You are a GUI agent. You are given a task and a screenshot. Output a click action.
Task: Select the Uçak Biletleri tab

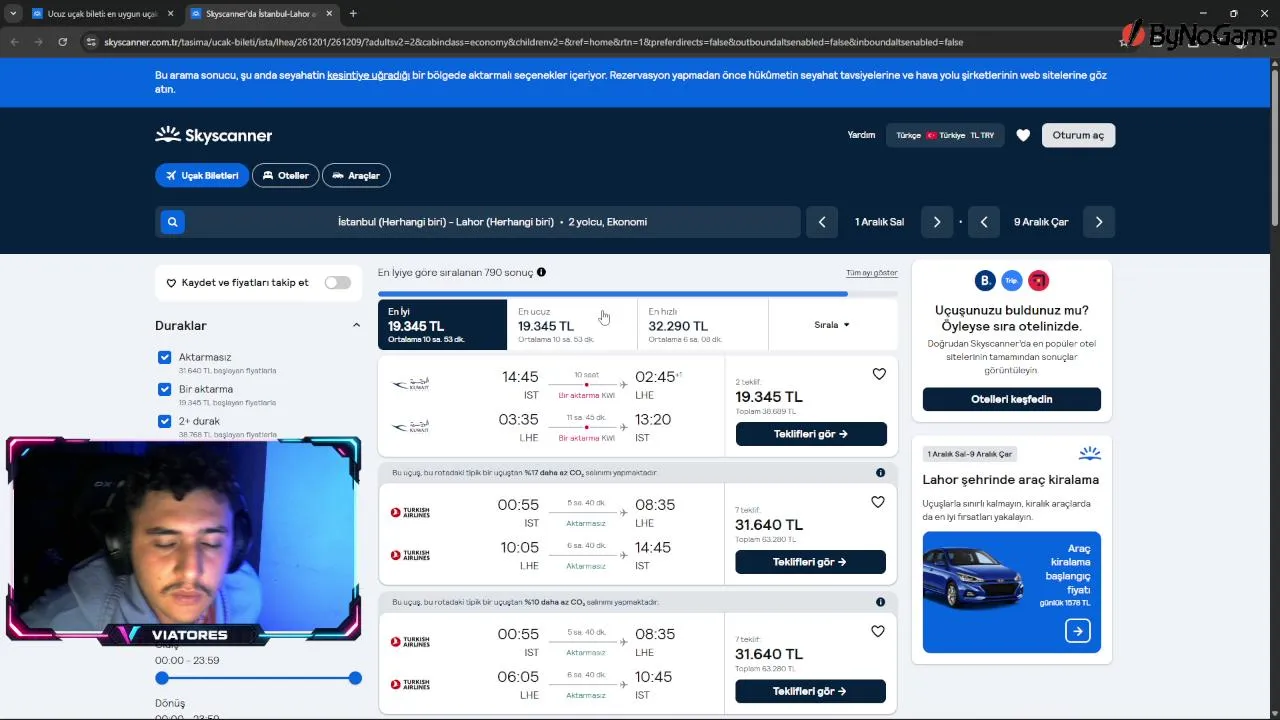click(x=202, y=175)
